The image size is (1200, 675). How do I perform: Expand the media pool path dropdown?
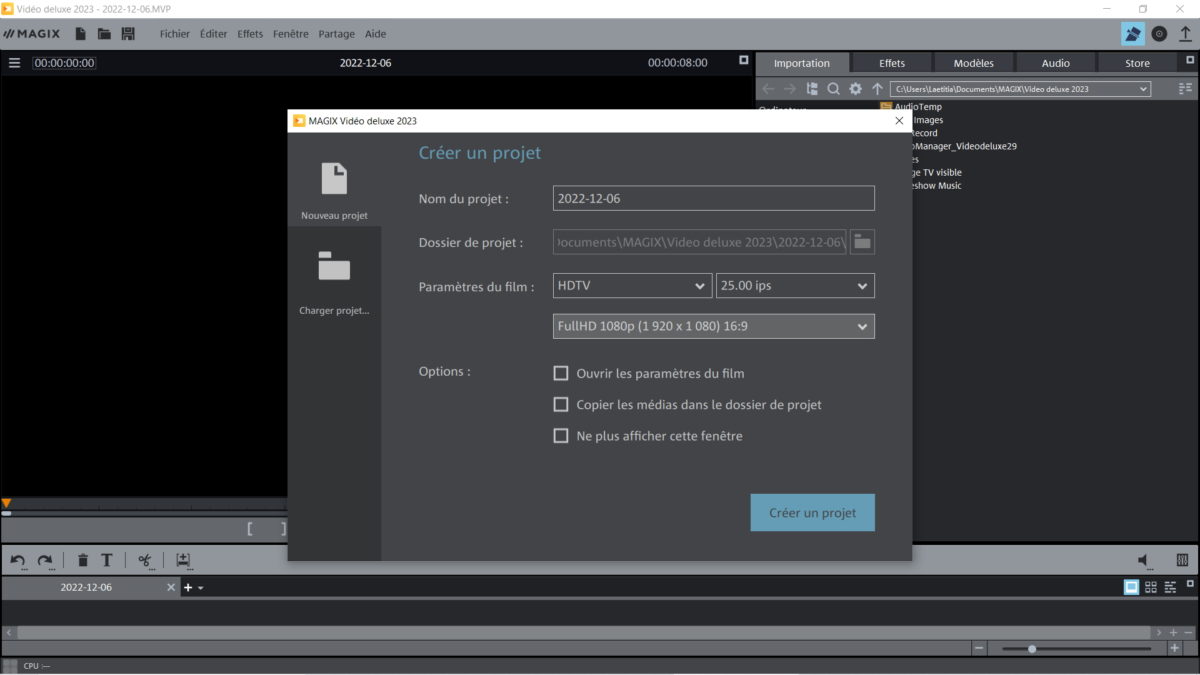1144,89
